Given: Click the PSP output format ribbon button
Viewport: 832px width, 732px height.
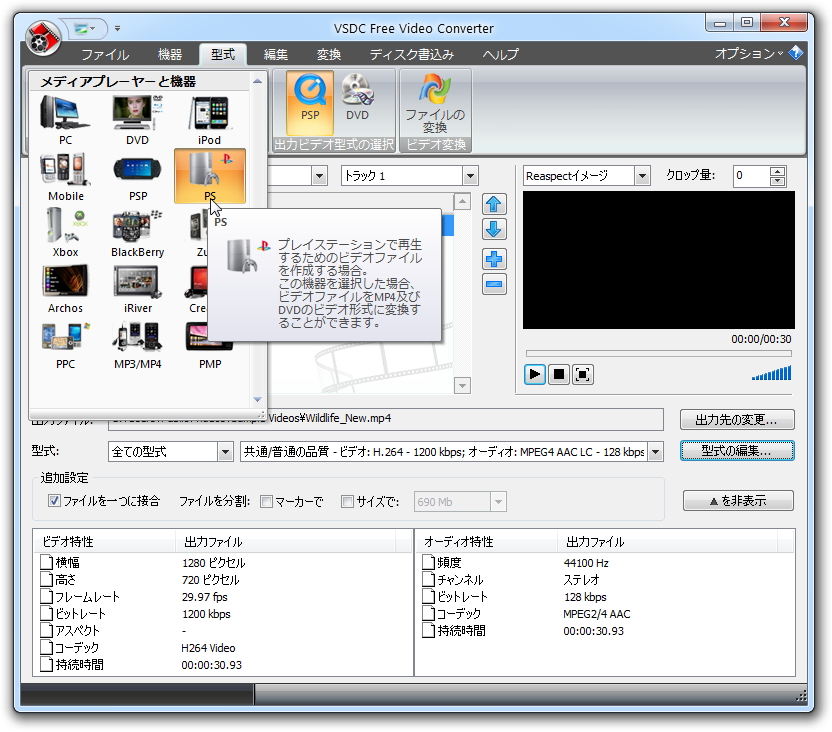Looking at the screenshot, I should pyautogui.click(x=310, y=103).
